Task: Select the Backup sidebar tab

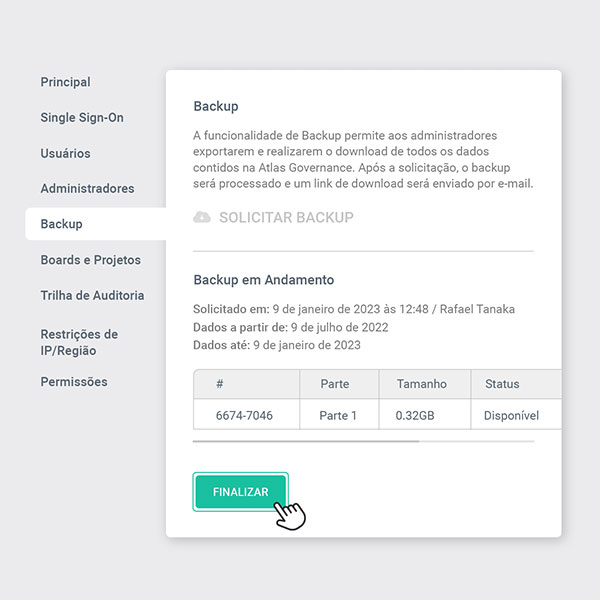Action: click(x=62, y=224)
